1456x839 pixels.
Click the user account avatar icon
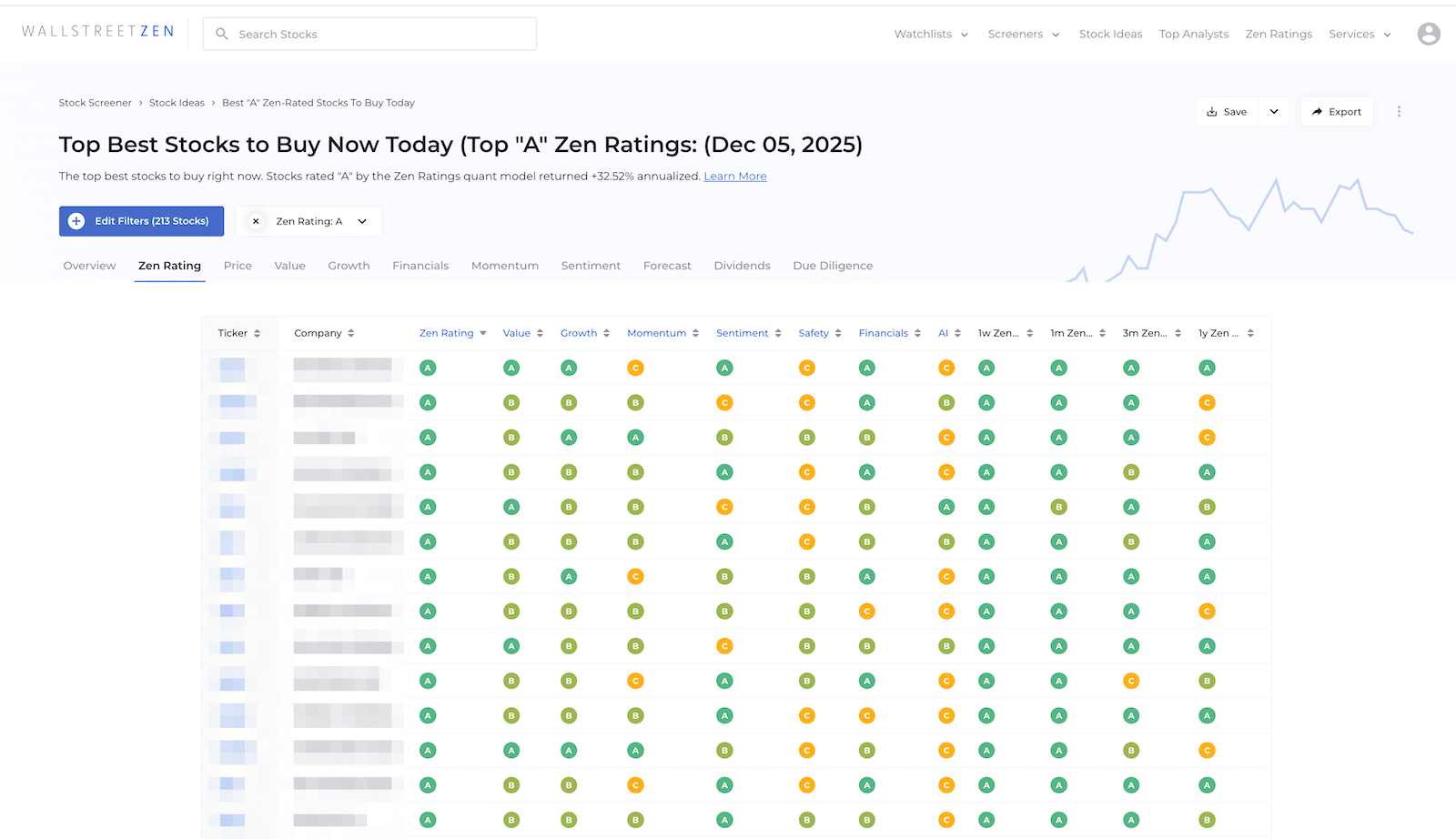1428,35
